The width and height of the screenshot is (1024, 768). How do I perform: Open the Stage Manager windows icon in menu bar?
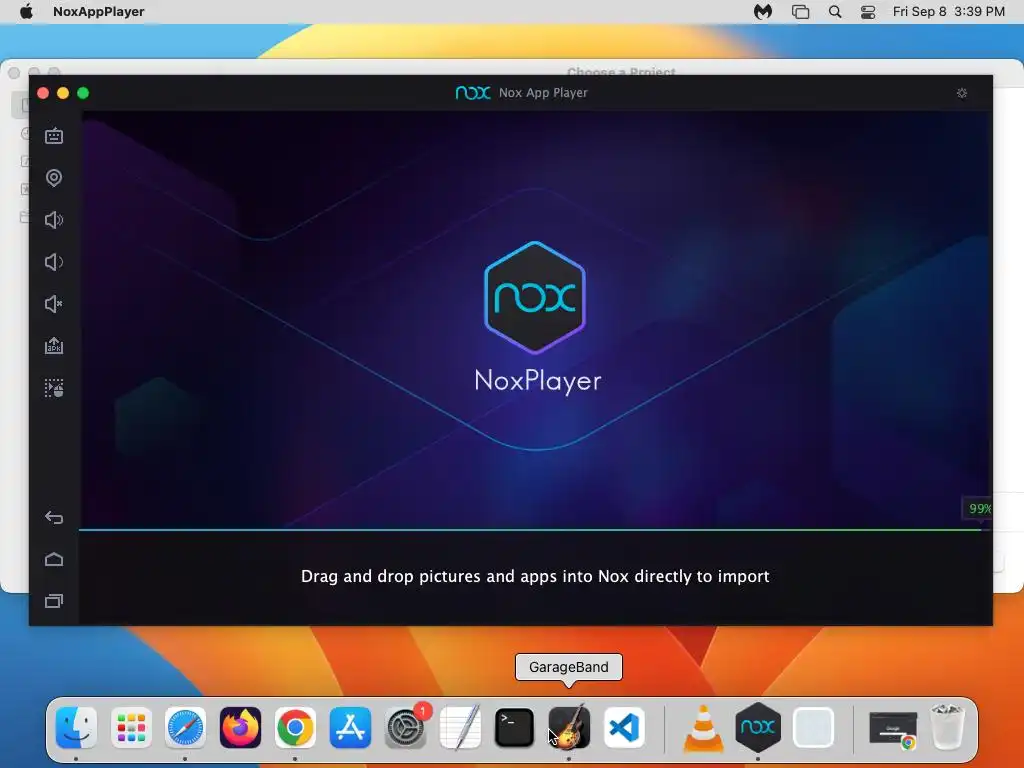click(x=800, y=11)
